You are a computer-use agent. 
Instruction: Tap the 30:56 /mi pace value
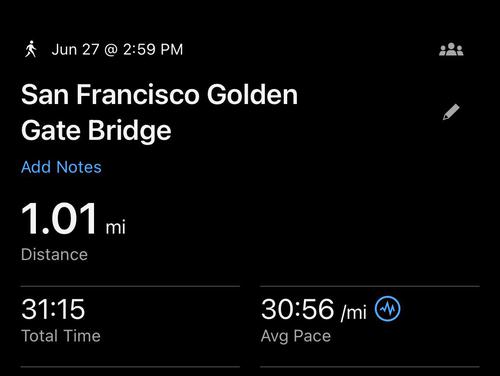[x=314, y=310]
